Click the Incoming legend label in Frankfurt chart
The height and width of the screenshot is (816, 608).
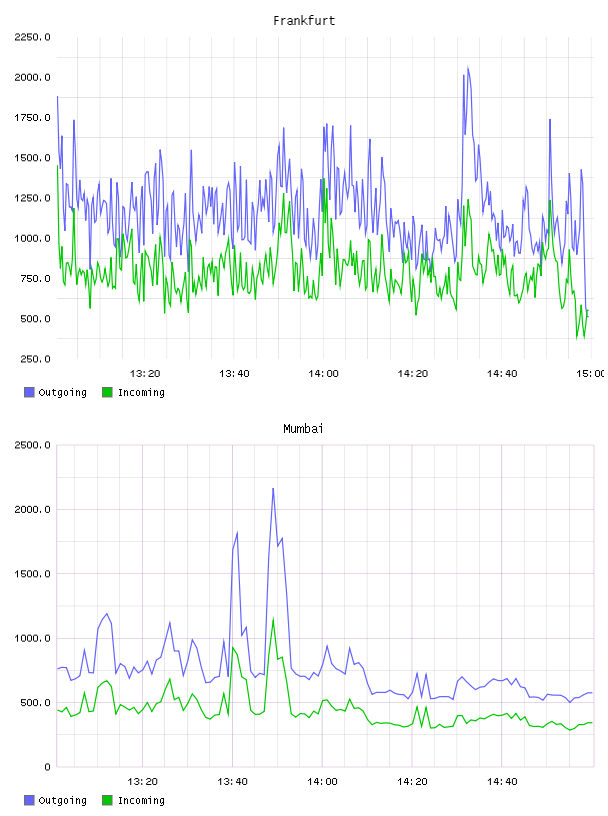pyautogui.click(x=141, y=392)
